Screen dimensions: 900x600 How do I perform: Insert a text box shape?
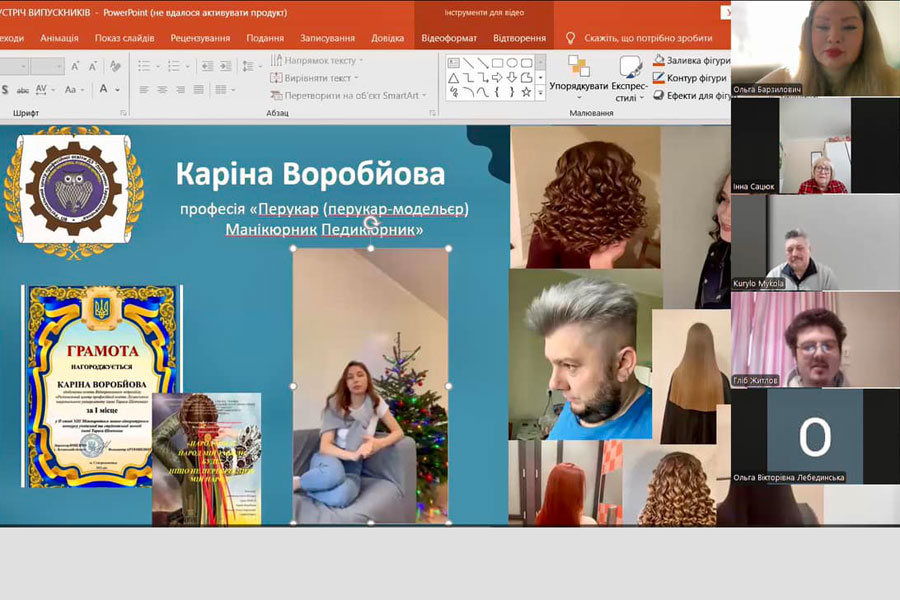[x=453, y=63]
